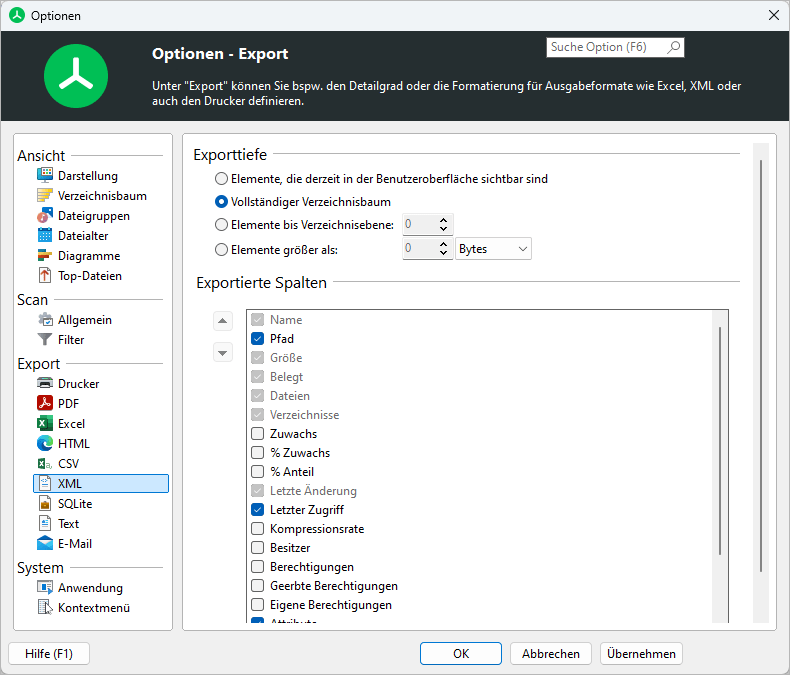Select radio 'Elemente, die derzeit in der Benutzeroberfläche sichtbar sind'

221,179
